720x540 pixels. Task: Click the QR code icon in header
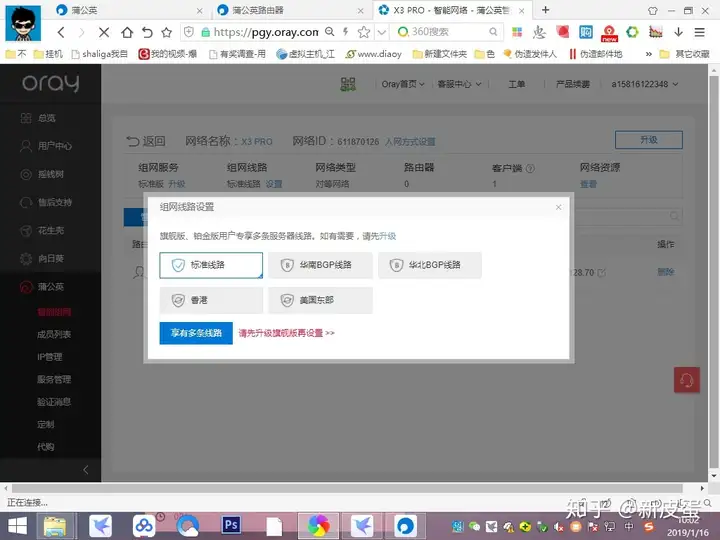(348, 84)
